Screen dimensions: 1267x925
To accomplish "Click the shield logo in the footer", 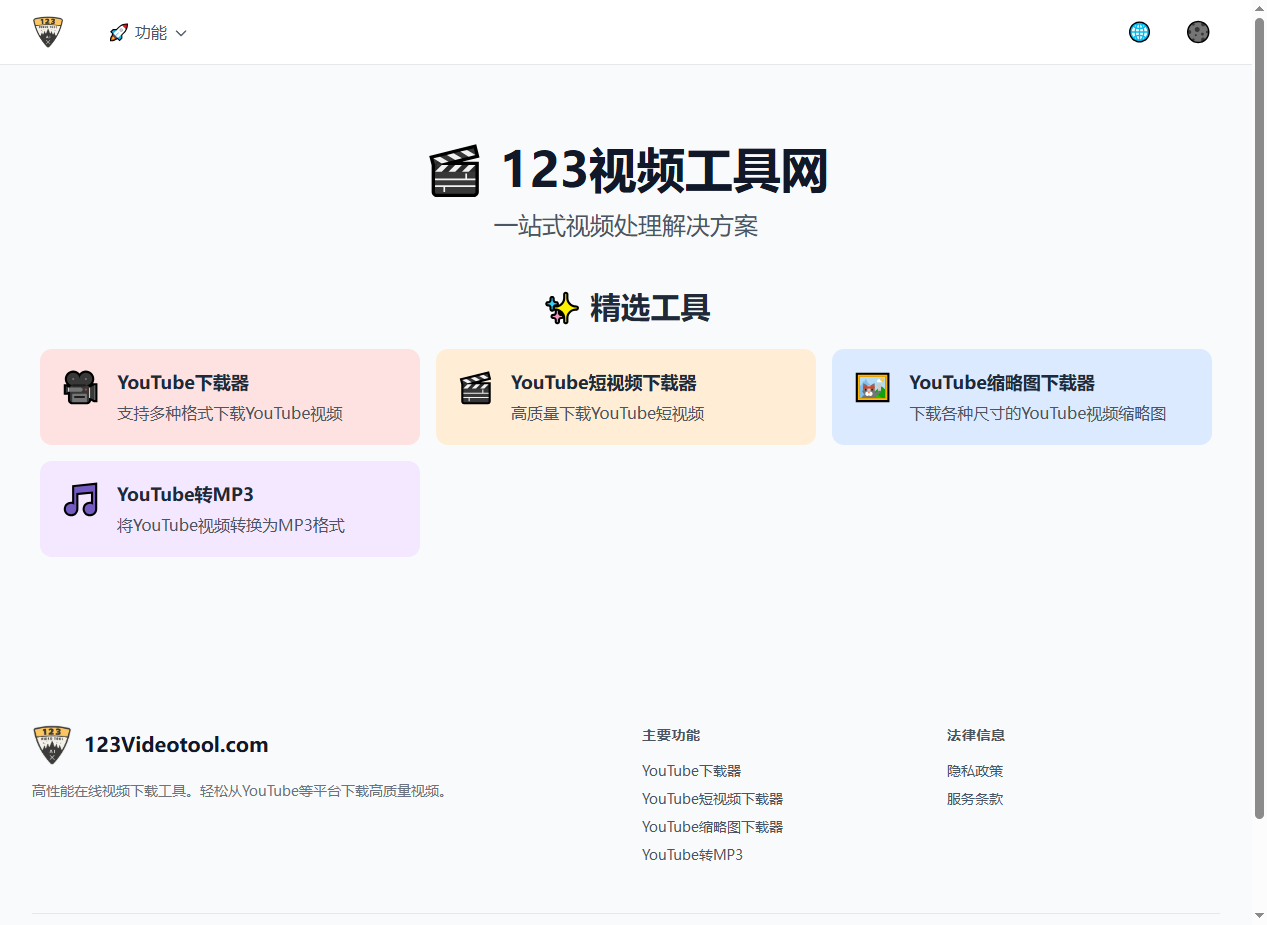I will coord(50,743).
